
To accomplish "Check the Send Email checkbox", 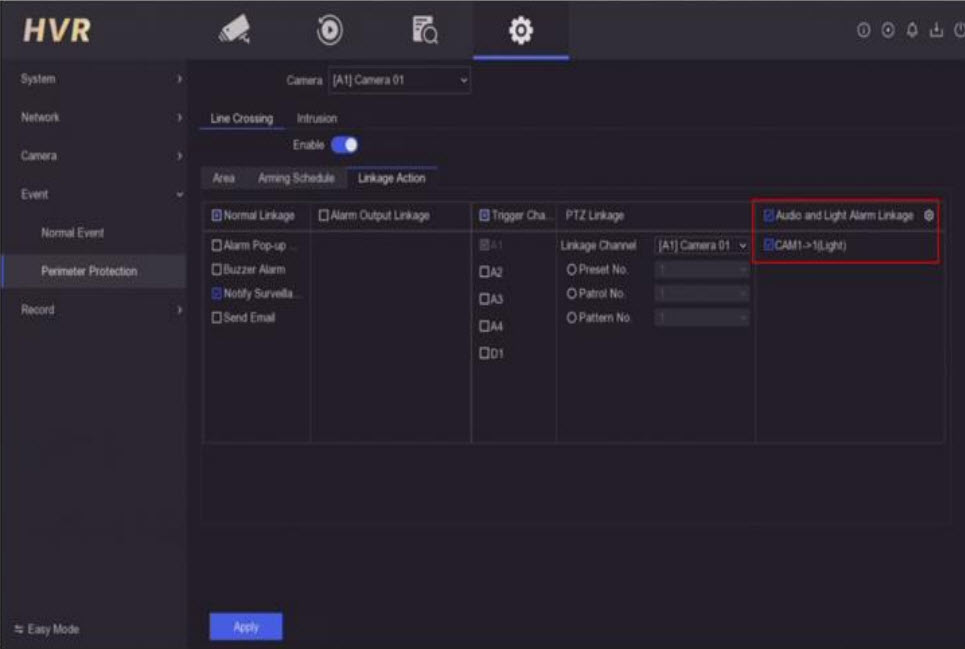I will point(216,318).
